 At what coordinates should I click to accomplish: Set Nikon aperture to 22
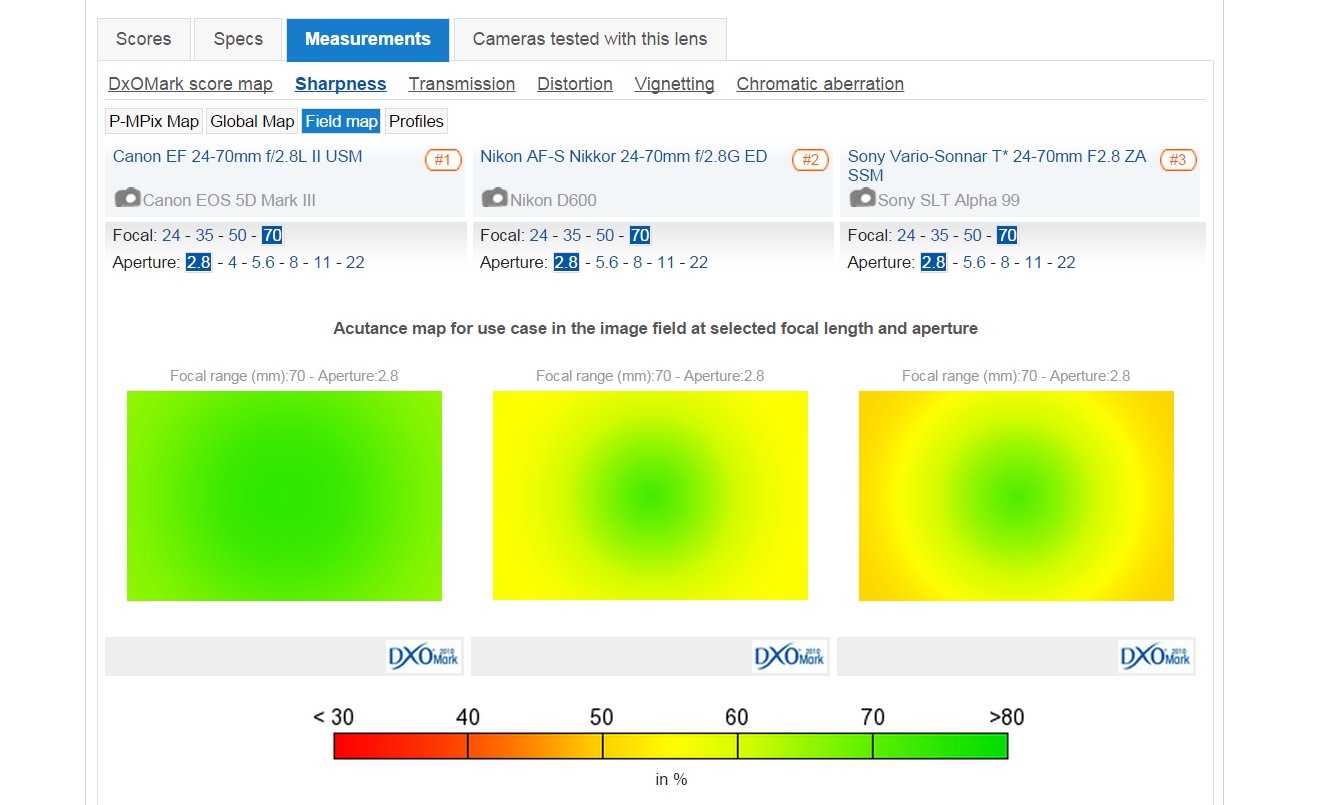pyautogui.click(x=698, y=262)
